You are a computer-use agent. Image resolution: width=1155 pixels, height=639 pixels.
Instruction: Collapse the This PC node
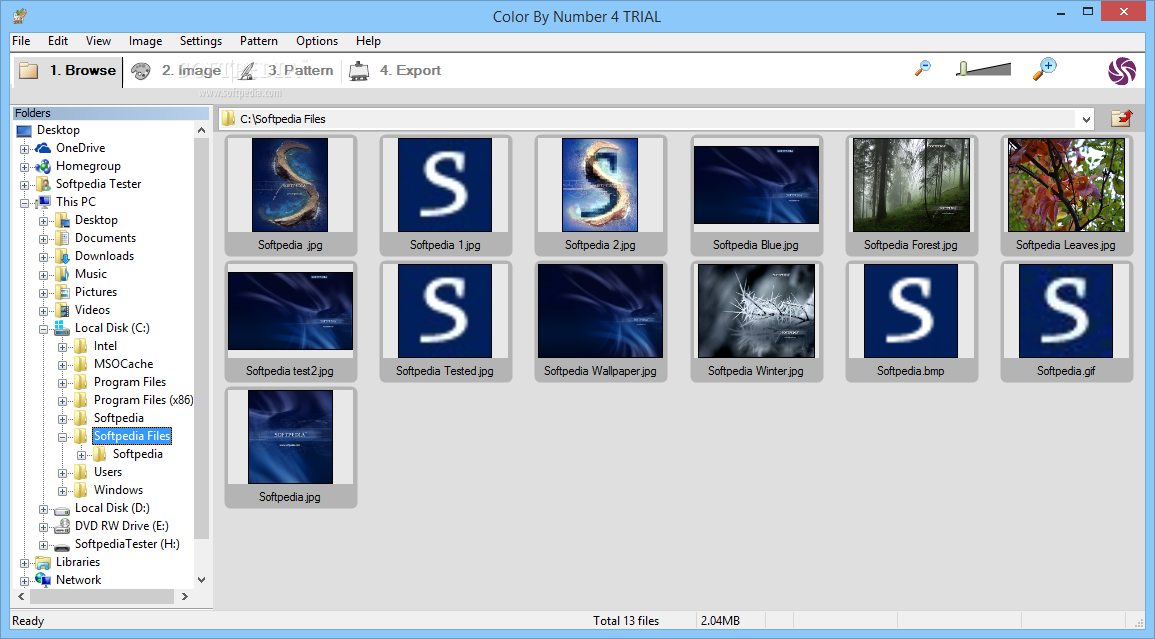click(x=24, y=203)
